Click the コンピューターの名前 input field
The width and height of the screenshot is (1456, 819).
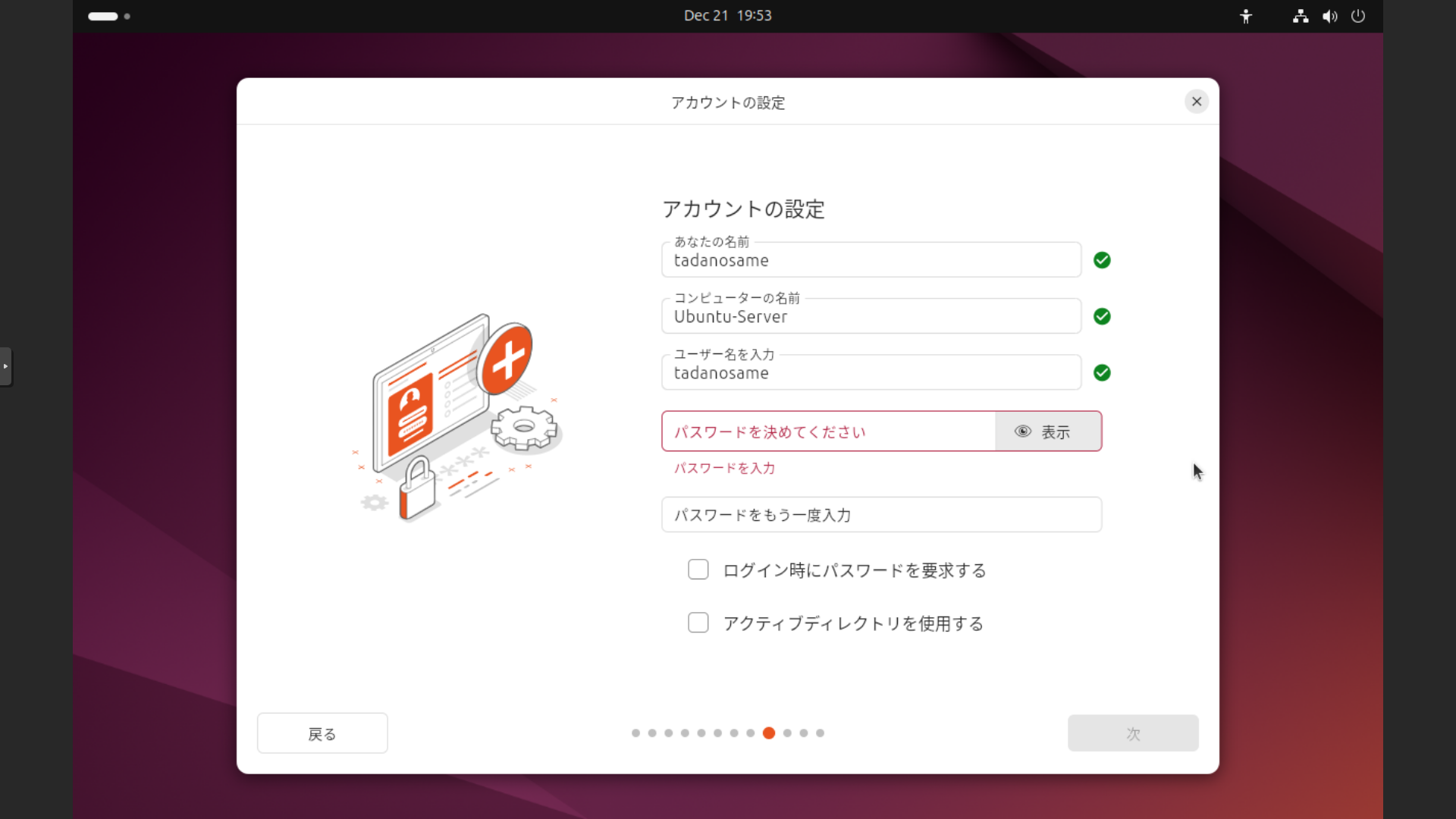click(x=871, y=317)
